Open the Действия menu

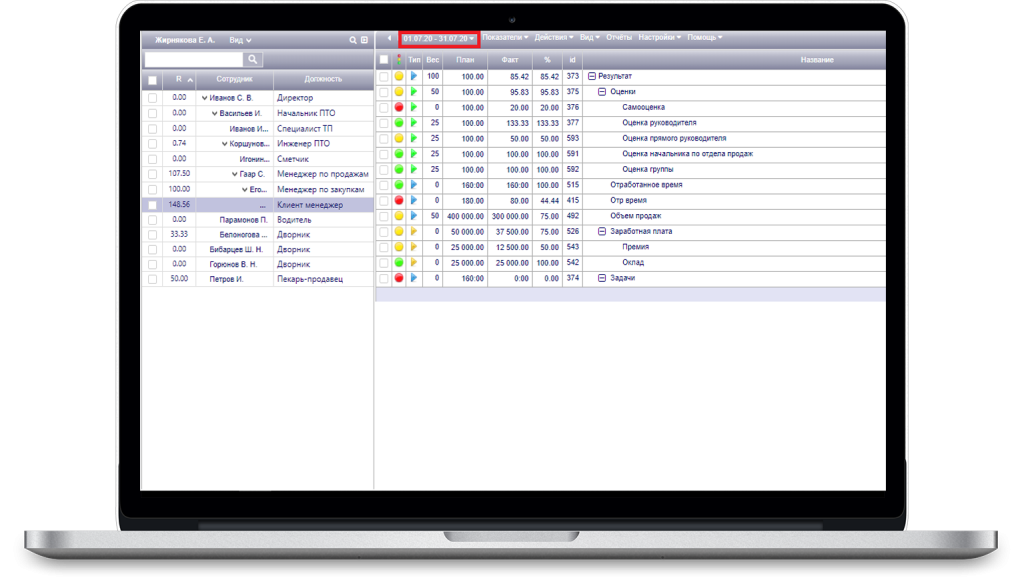coord(554,38)
